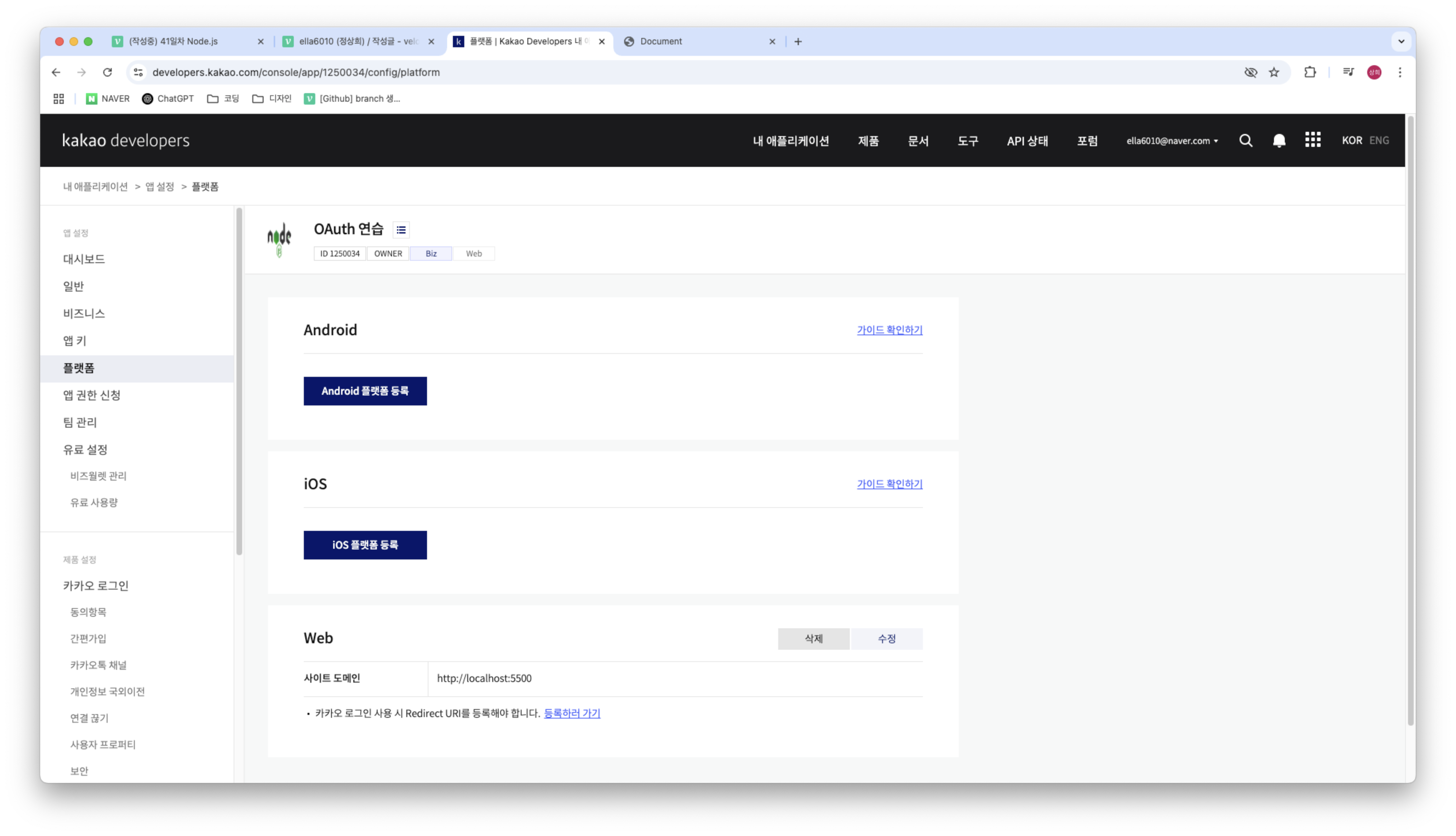1456x836 pixels.
Task: Close the 41일차 Node.js tab
Action: (261, 41)
